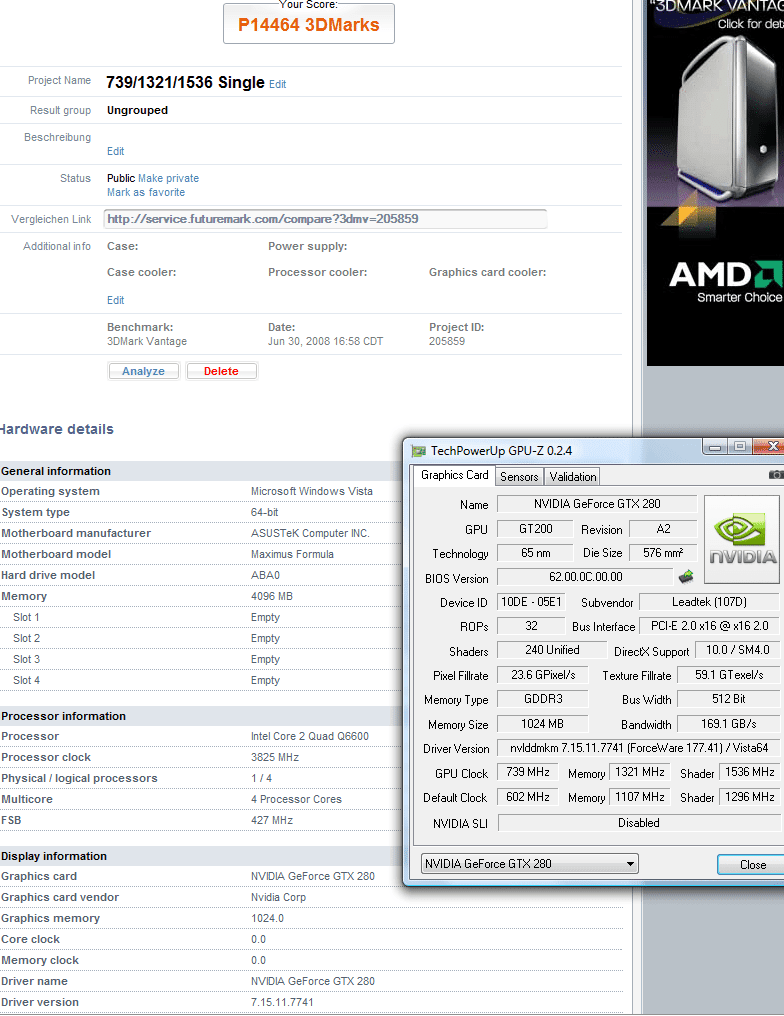Click the Driver Version nvlddmkm field
The height and width of the screenshot is (1016, 784).
[638, 748]
